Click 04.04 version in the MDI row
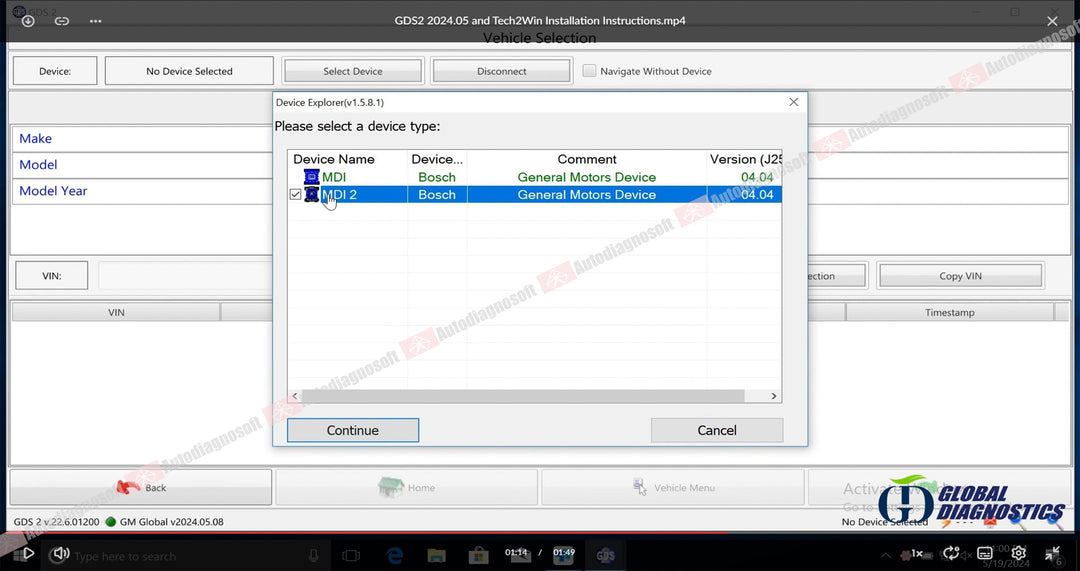Viewport: 1080px width, 571px height. point(757,177)
